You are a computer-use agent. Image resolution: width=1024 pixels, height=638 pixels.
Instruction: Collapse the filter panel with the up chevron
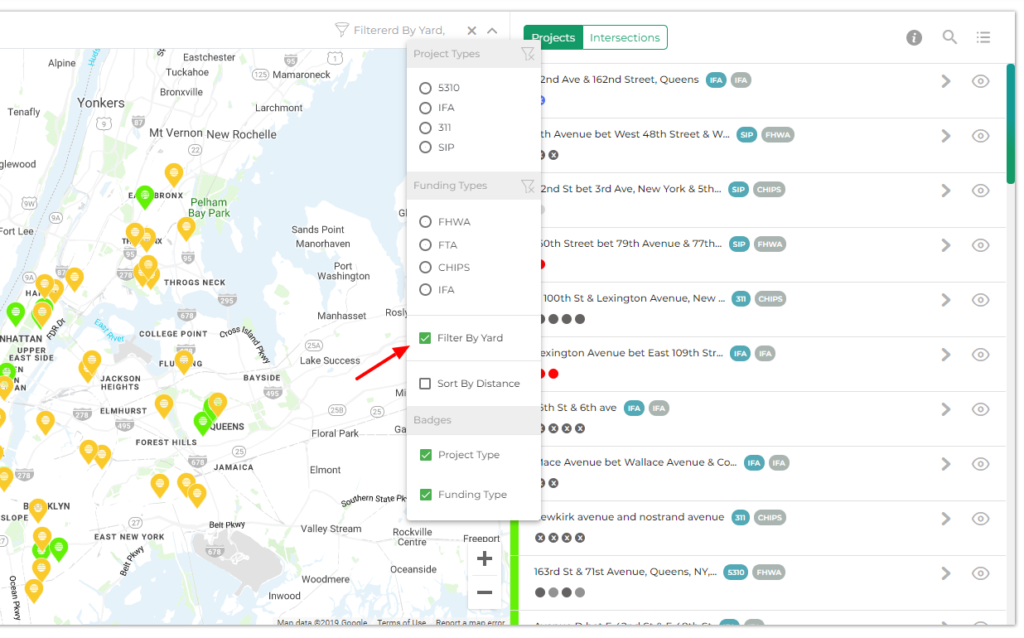(x=492, y=31)
